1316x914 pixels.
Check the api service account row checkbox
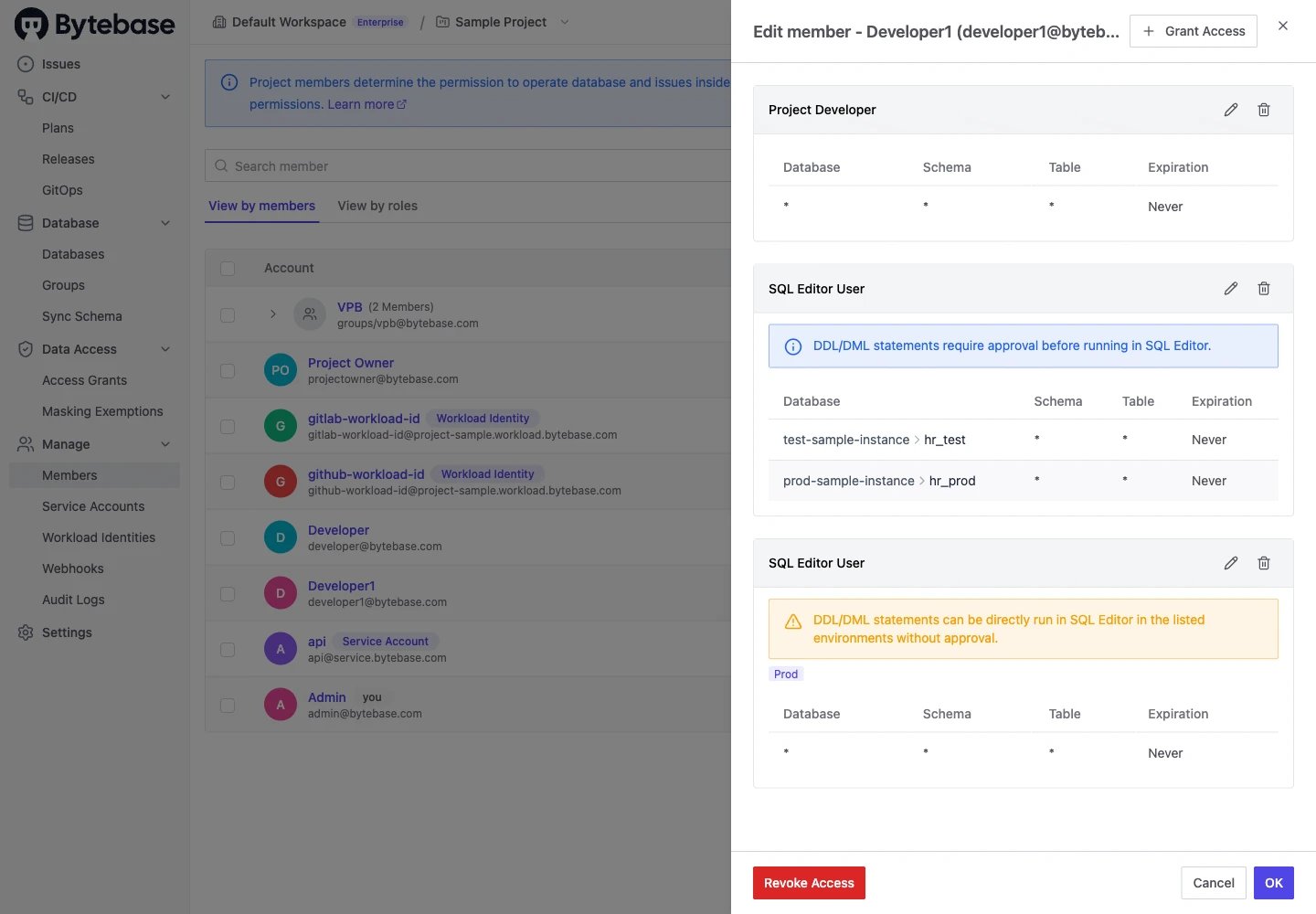coord(228,650)
